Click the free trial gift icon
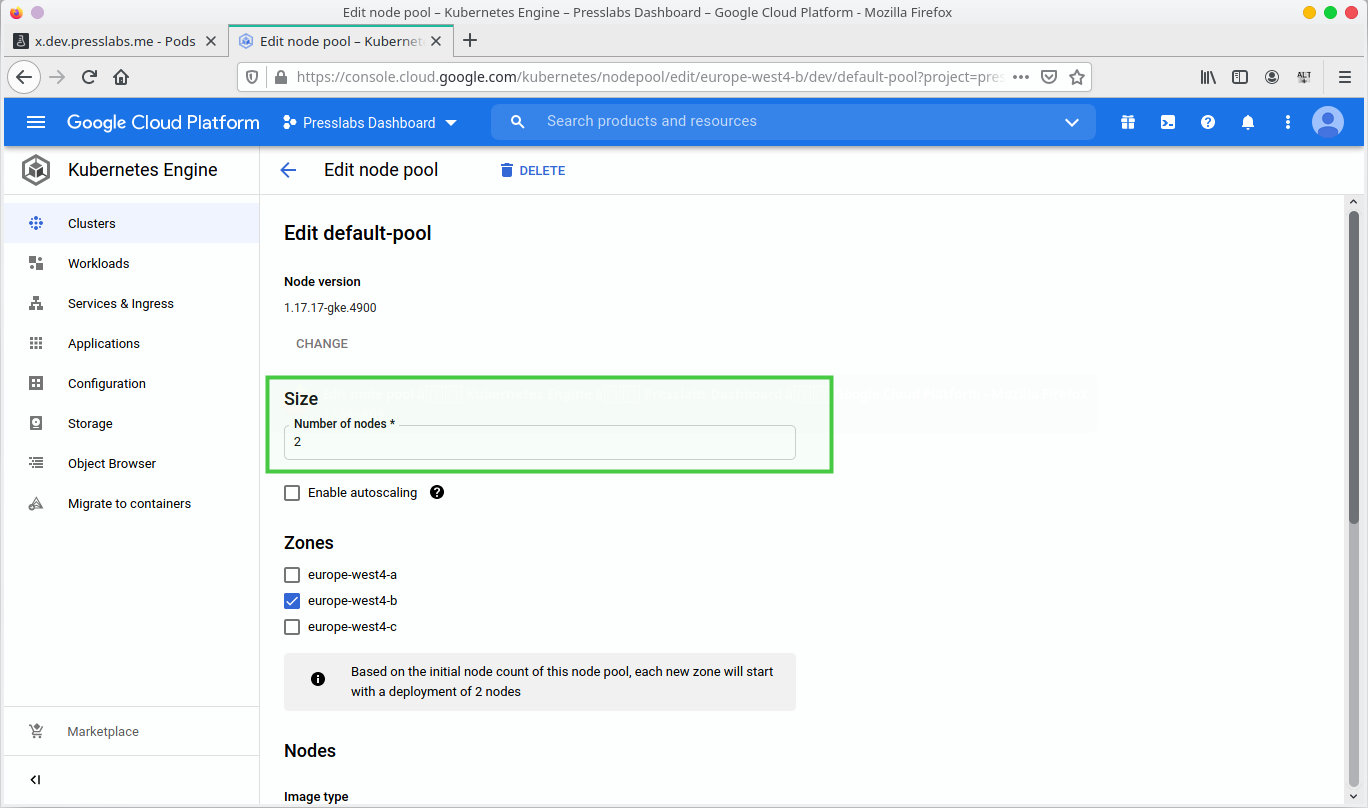Image resolution: width=1368 pixels, height=808 pixels. 1128,122
